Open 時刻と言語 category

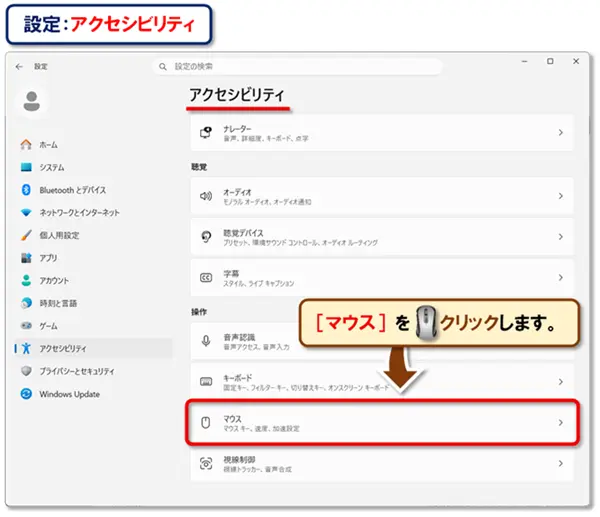[93, 303]
